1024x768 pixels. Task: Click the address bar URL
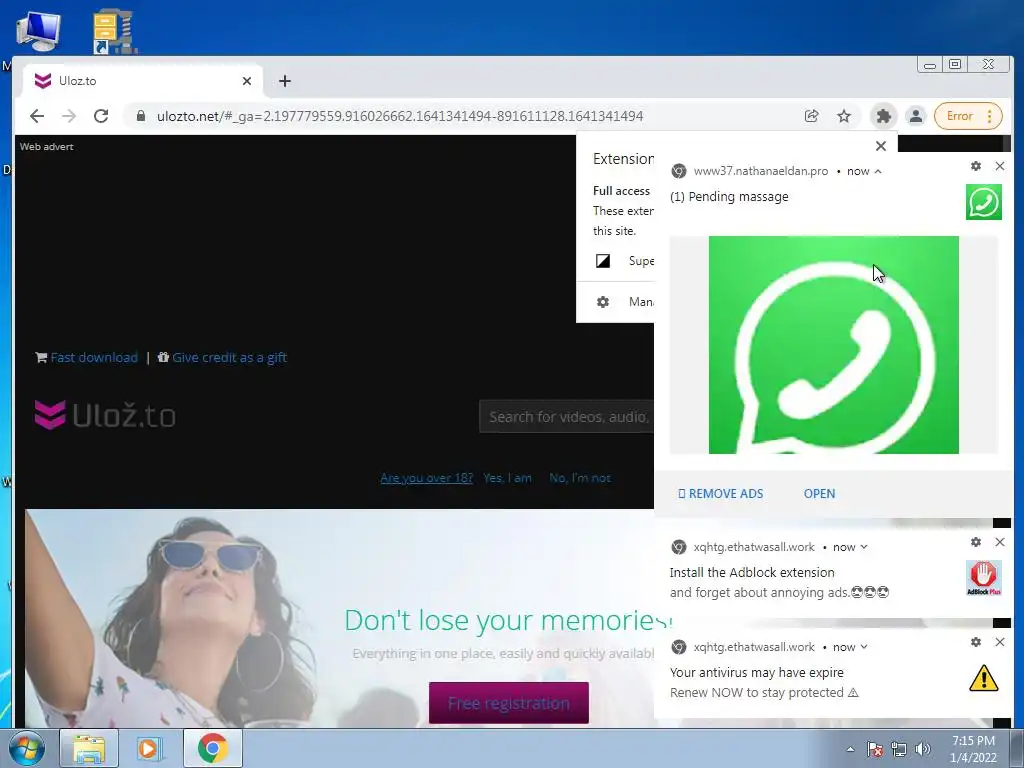tap(400, 116)
